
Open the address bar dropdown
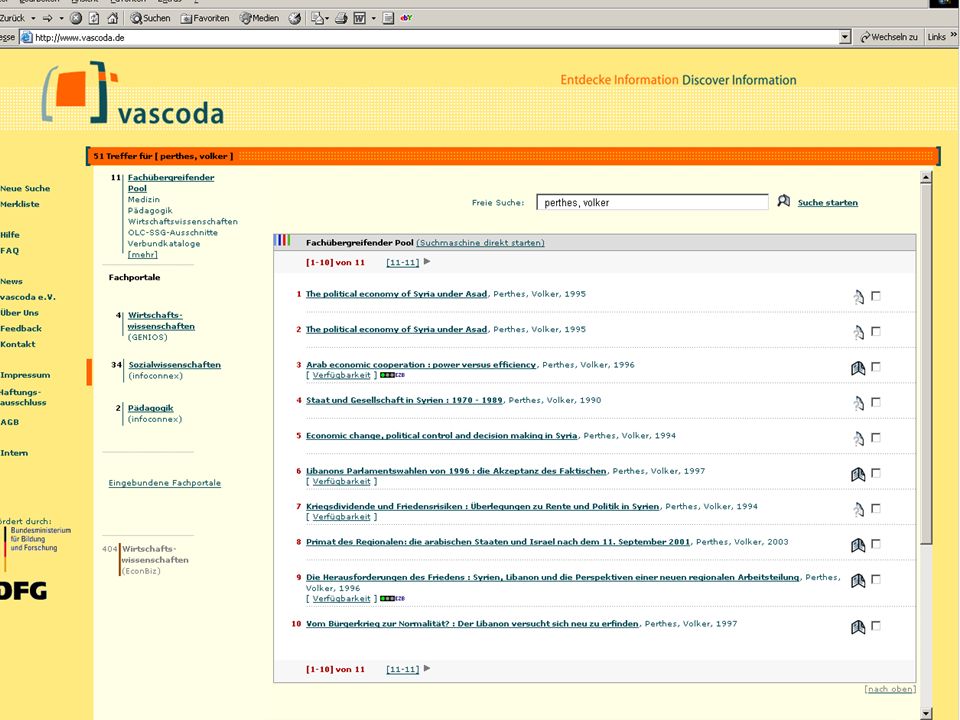click(x=845, y=37)
